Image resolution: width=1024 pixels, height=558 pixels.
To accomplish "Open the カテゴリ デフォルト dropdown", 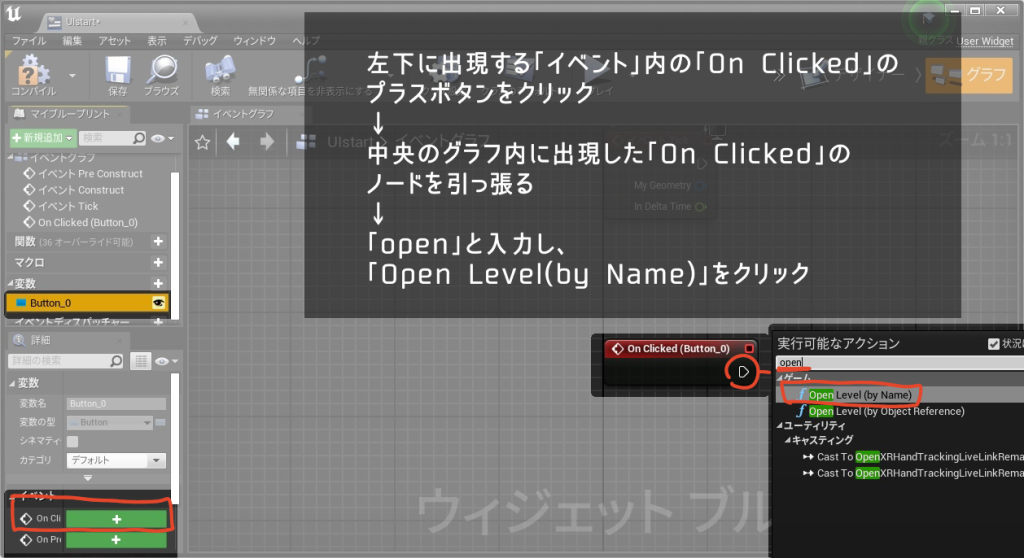I will (115, 460).
